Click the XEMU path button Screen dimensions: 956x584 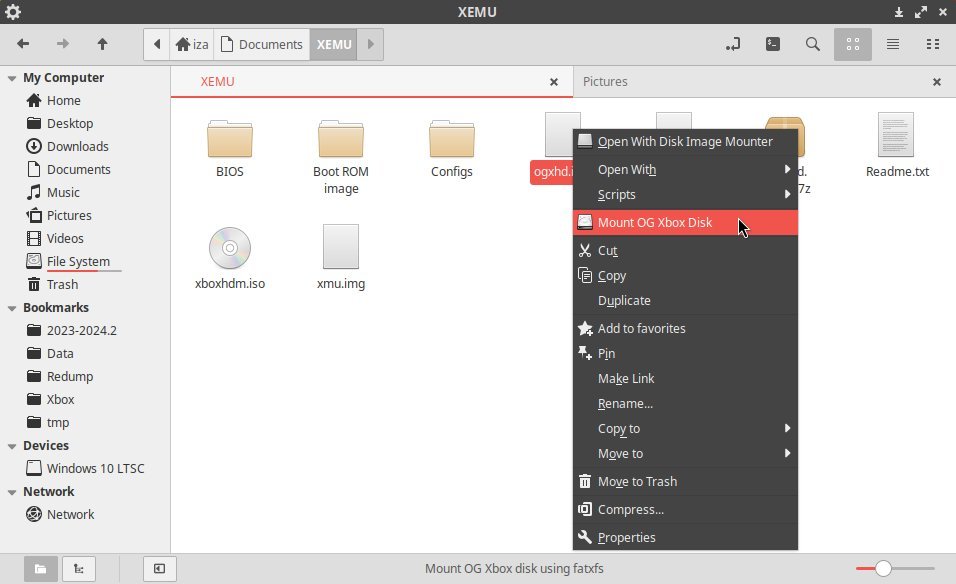click(334, 45)
